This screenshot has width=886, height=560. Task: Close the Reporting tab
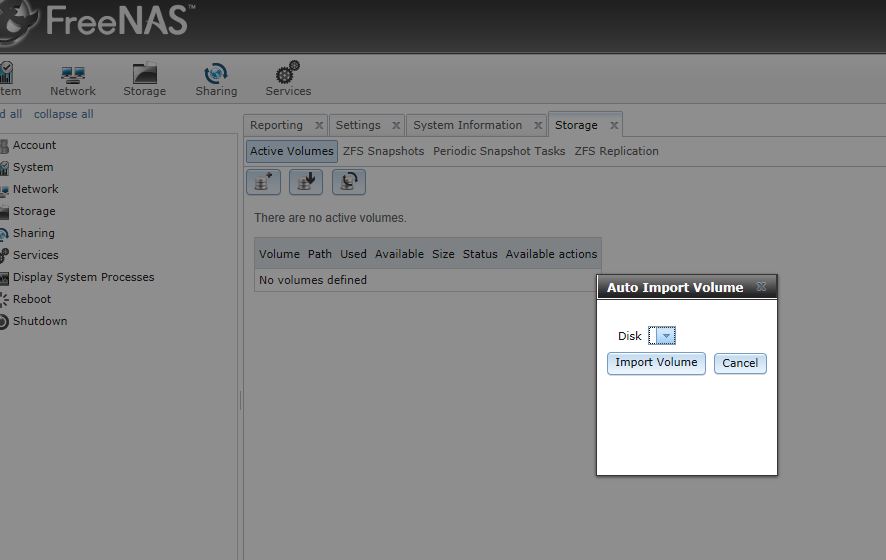[x=319, y=125]
